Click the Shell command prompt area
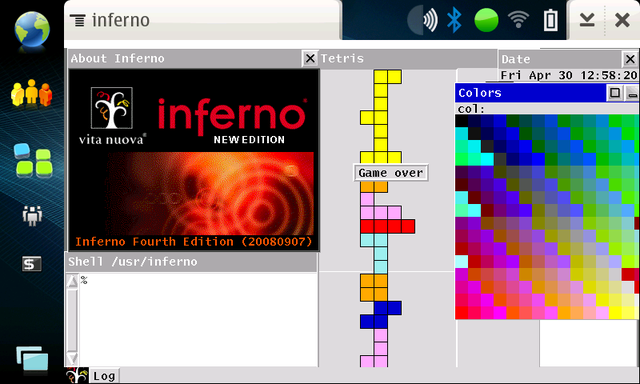The width and height of the screenshot is (640, 384). 198,320
